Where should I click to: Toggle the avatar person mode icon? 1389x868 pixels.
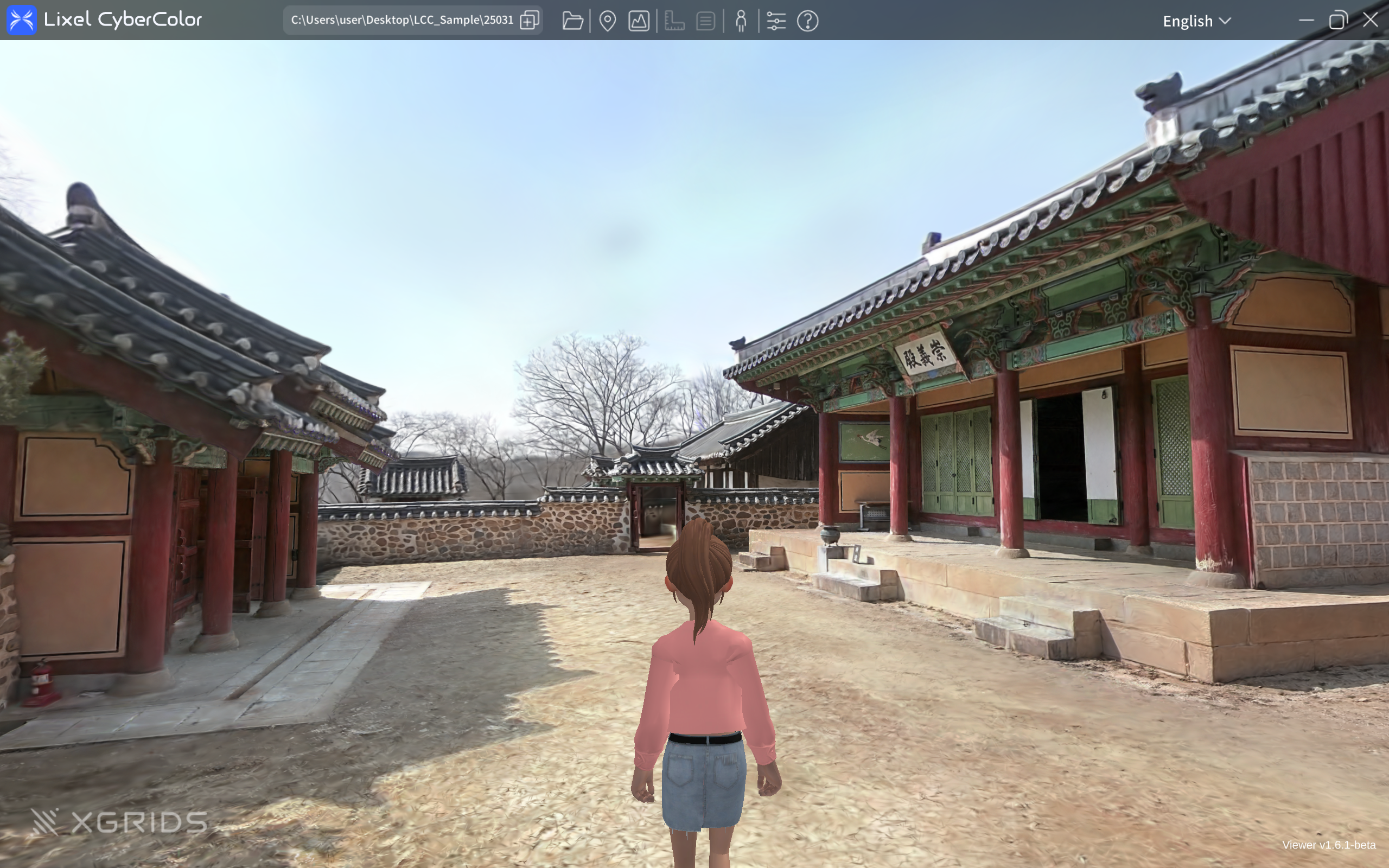click(741, 21)
